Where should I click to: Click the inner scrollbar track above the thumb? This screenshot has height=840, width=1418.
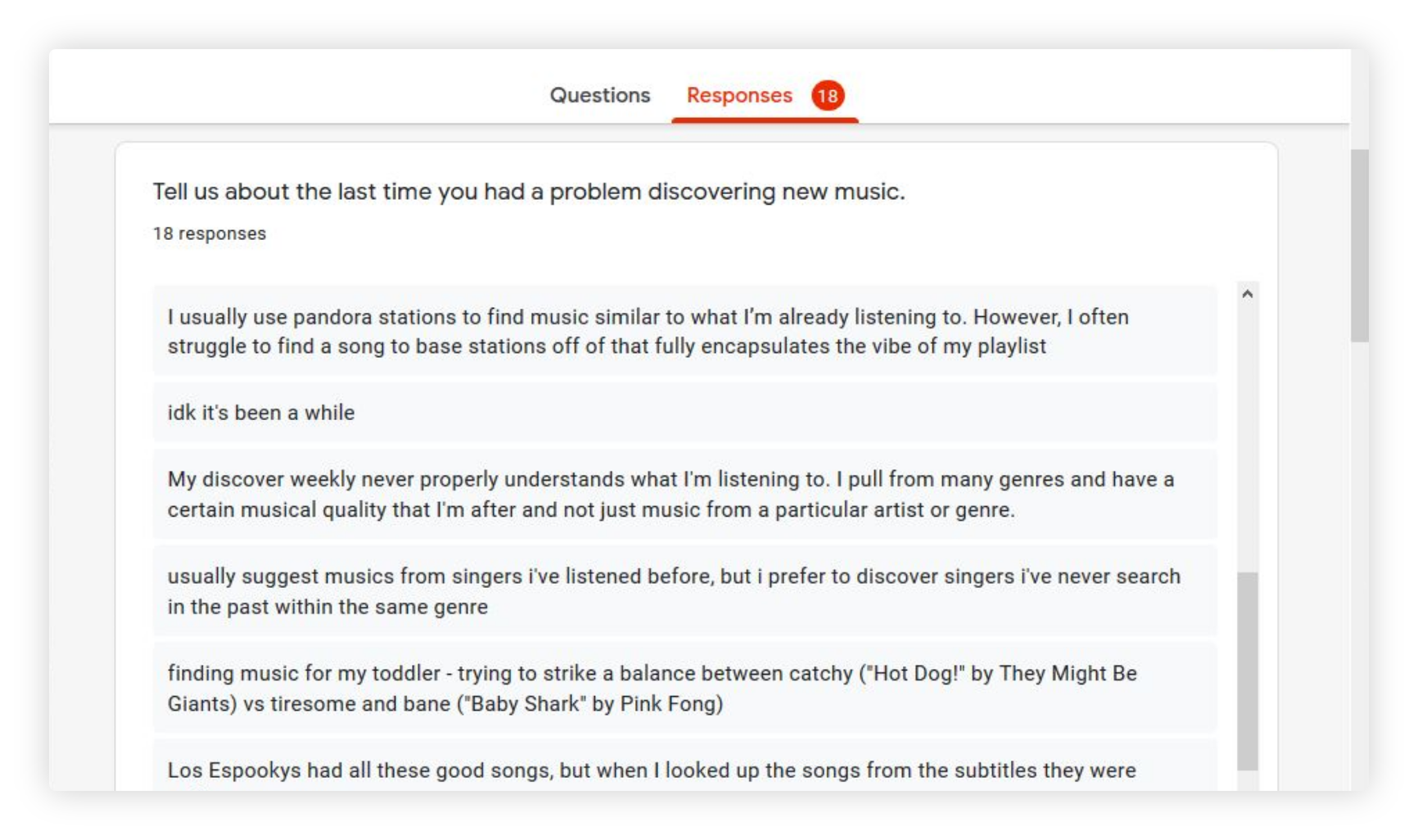pos(1247,437)
